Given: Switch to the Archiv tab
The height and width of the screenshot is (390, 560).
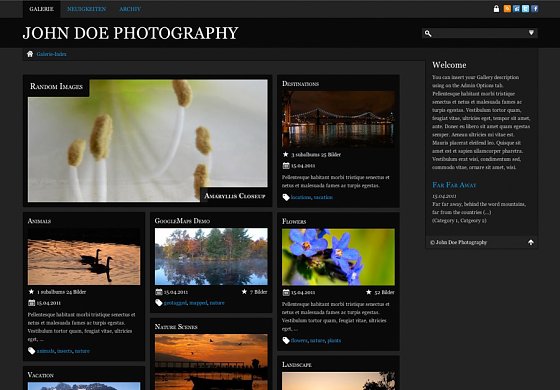Looking at the screenshot, I should [130, 9].
